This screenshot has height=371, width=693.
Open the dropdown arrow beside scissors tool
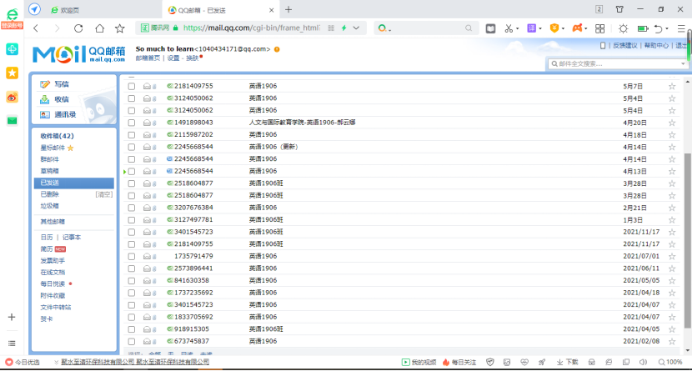tap(518, 29)
